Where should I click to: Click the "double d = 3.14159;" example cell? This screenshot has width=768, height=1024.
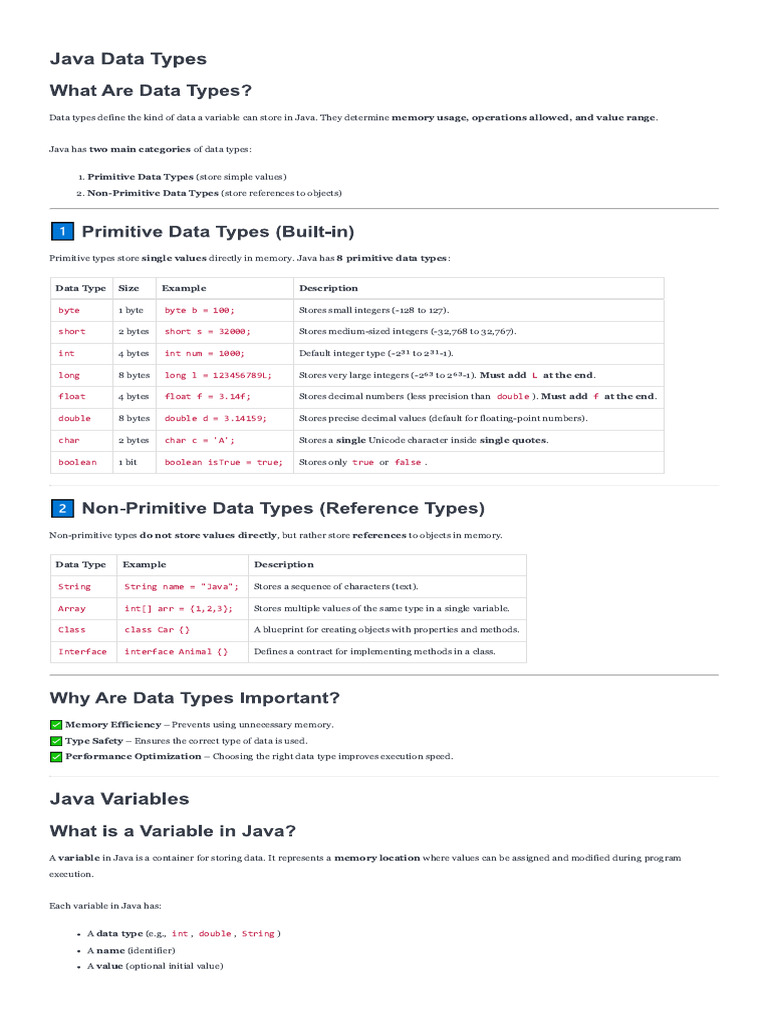coord(215,419)
